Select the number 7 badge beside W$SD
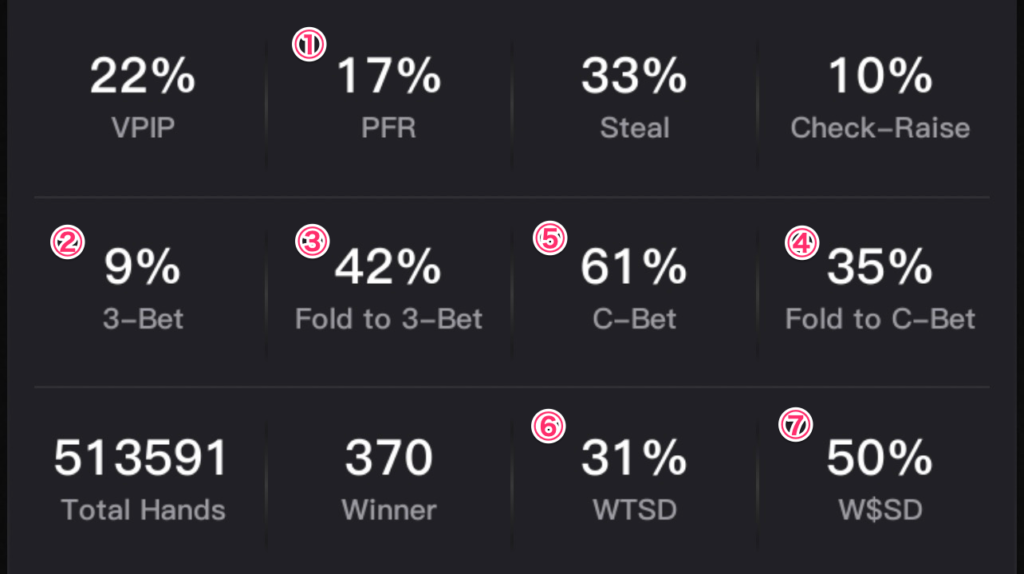The height and width of the screenshot is (574, 1024). point(796,426)
